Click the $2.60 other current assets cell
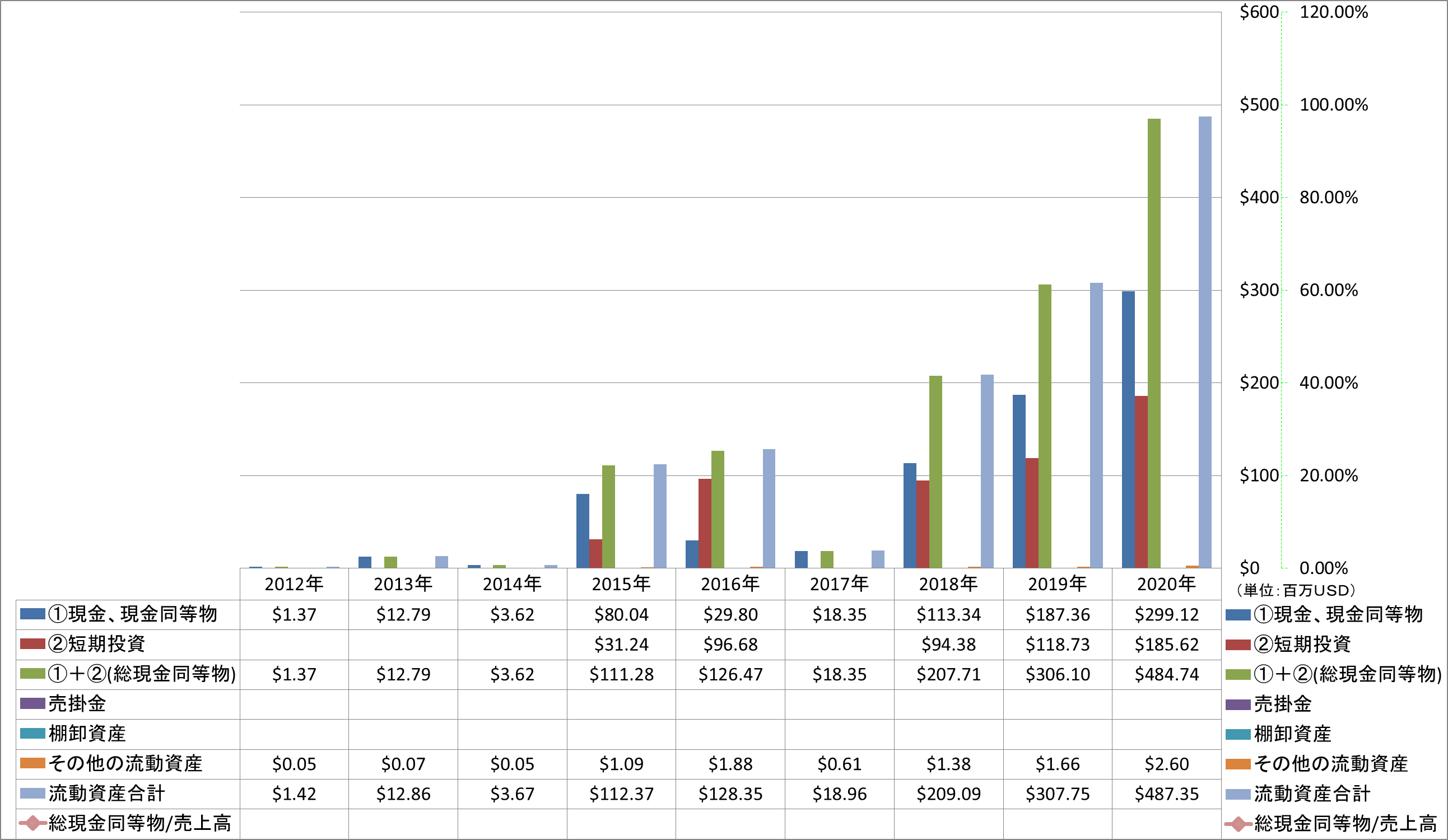This screenshot has width=1448, height=840. [x=1167, y=764]
